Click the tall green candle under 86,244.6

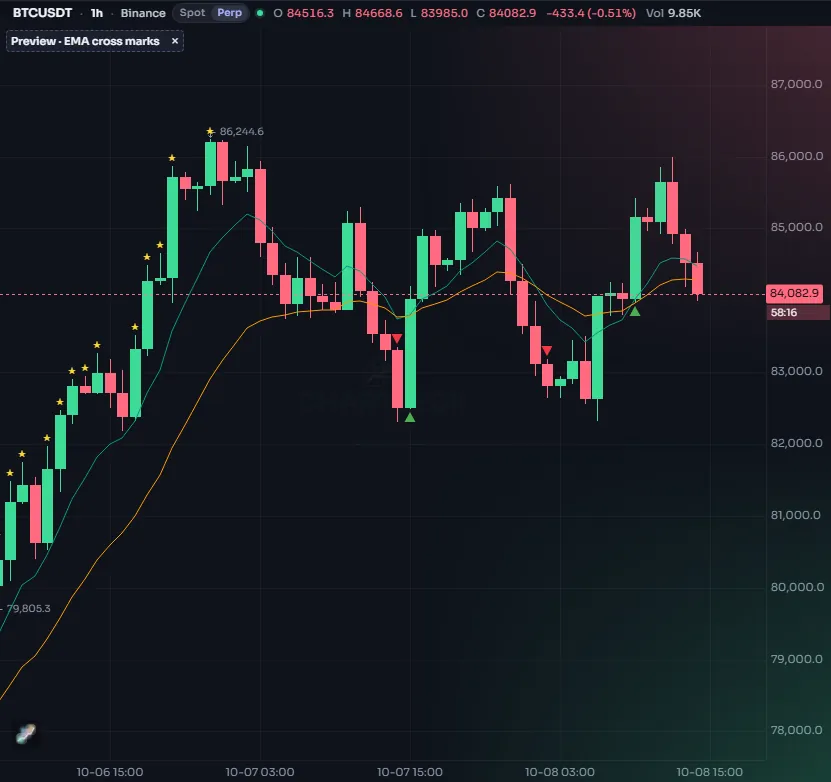(210, 164)
